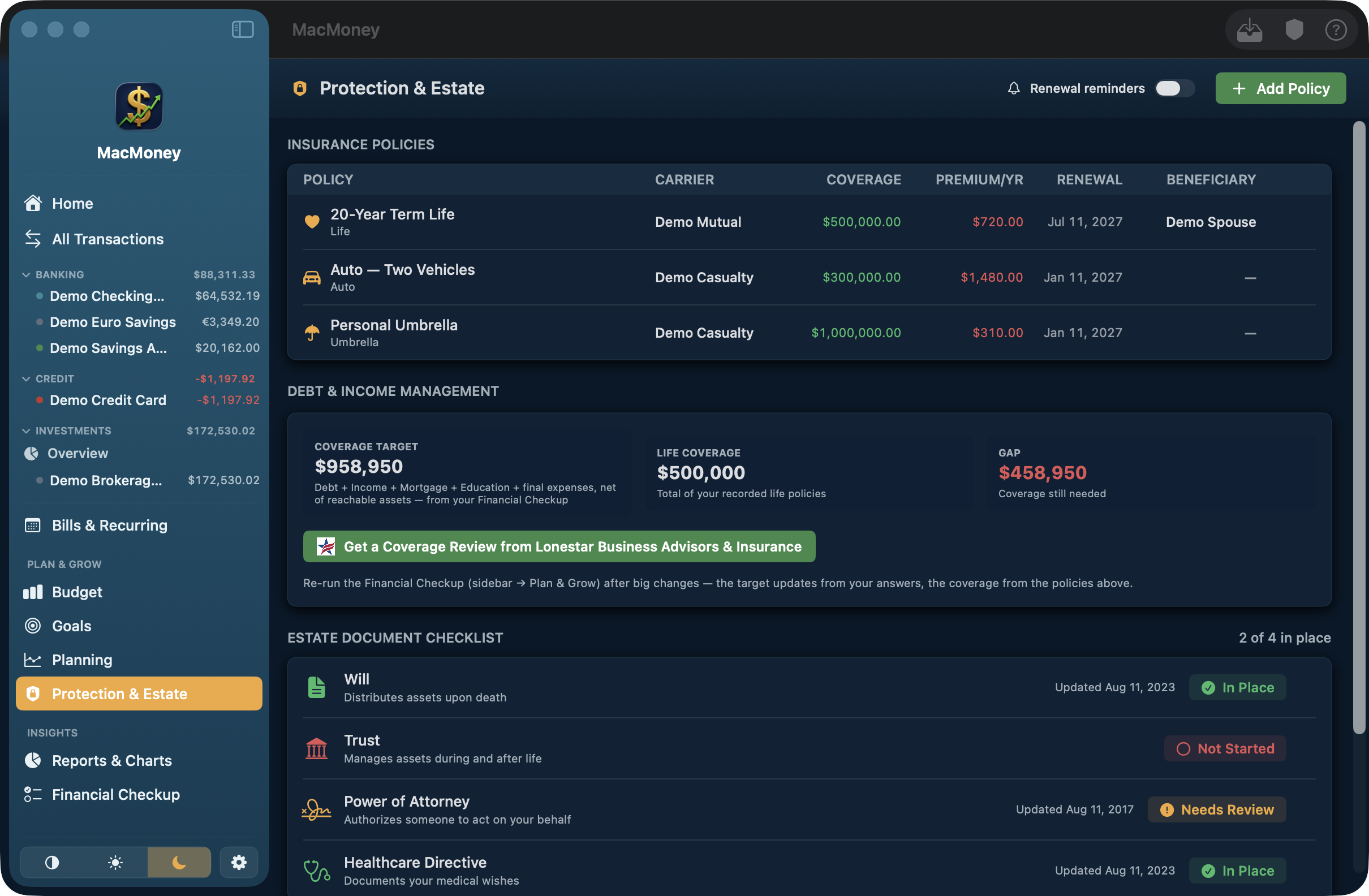
Task: Click the bell icon beside Renewal reminders
Action: click(x=1014, y=88)
